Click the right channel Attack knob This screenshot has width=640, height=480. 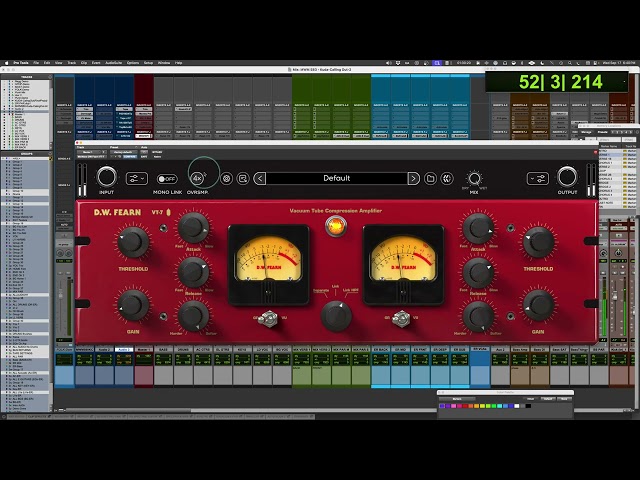(x=478, y=228)
